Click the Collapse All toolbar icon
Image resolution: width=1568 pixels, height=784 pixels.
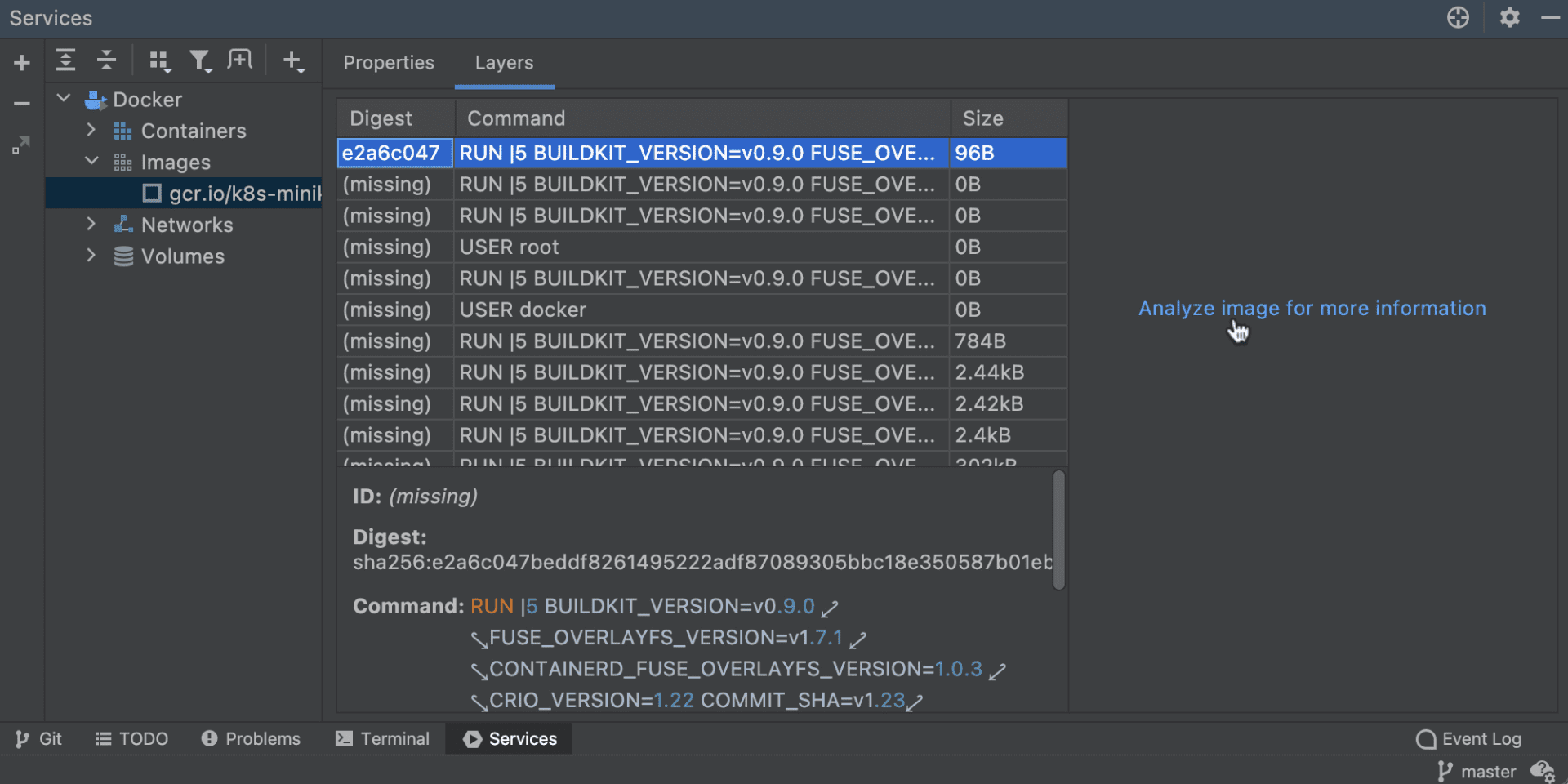(106, 60)
